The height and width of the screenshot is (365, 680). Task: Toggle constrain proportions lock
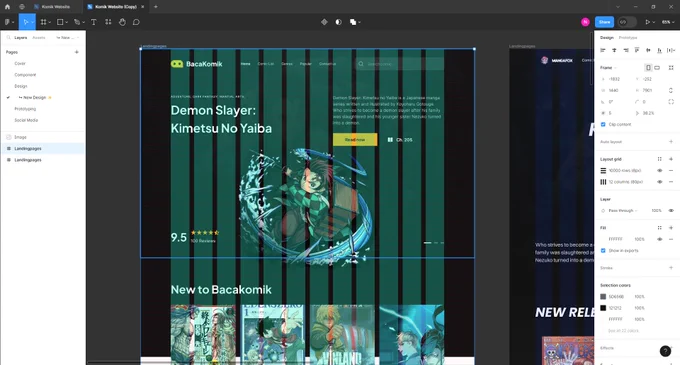coord(671,90)
